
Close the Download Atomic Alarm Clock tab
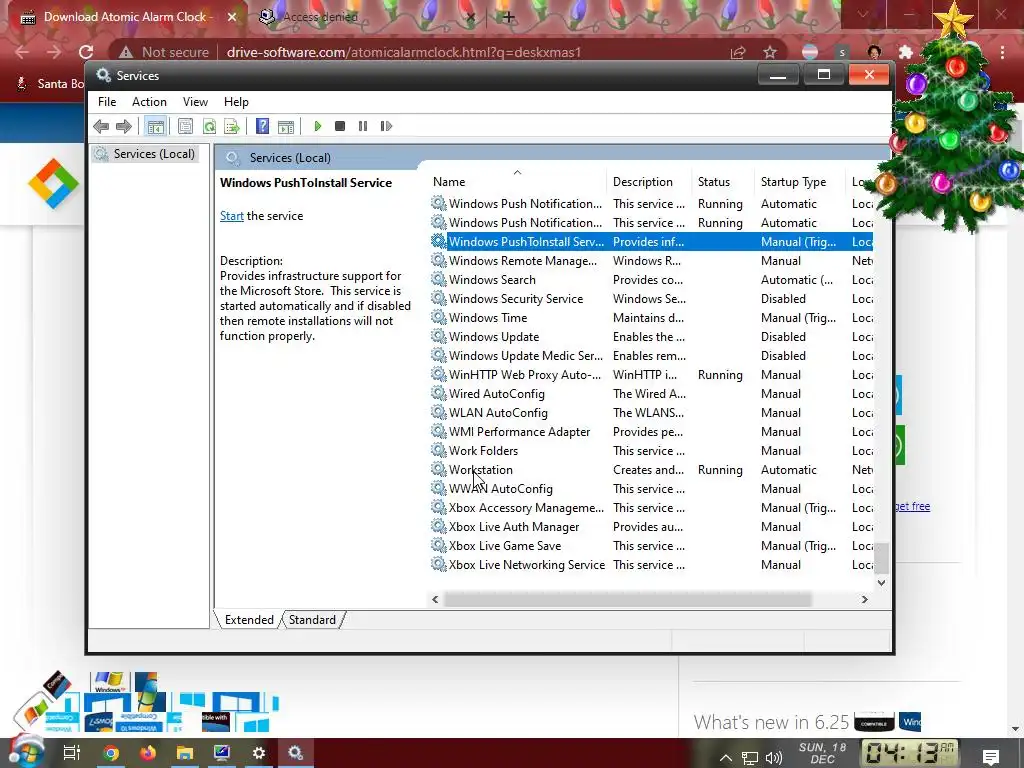point(232,17)
